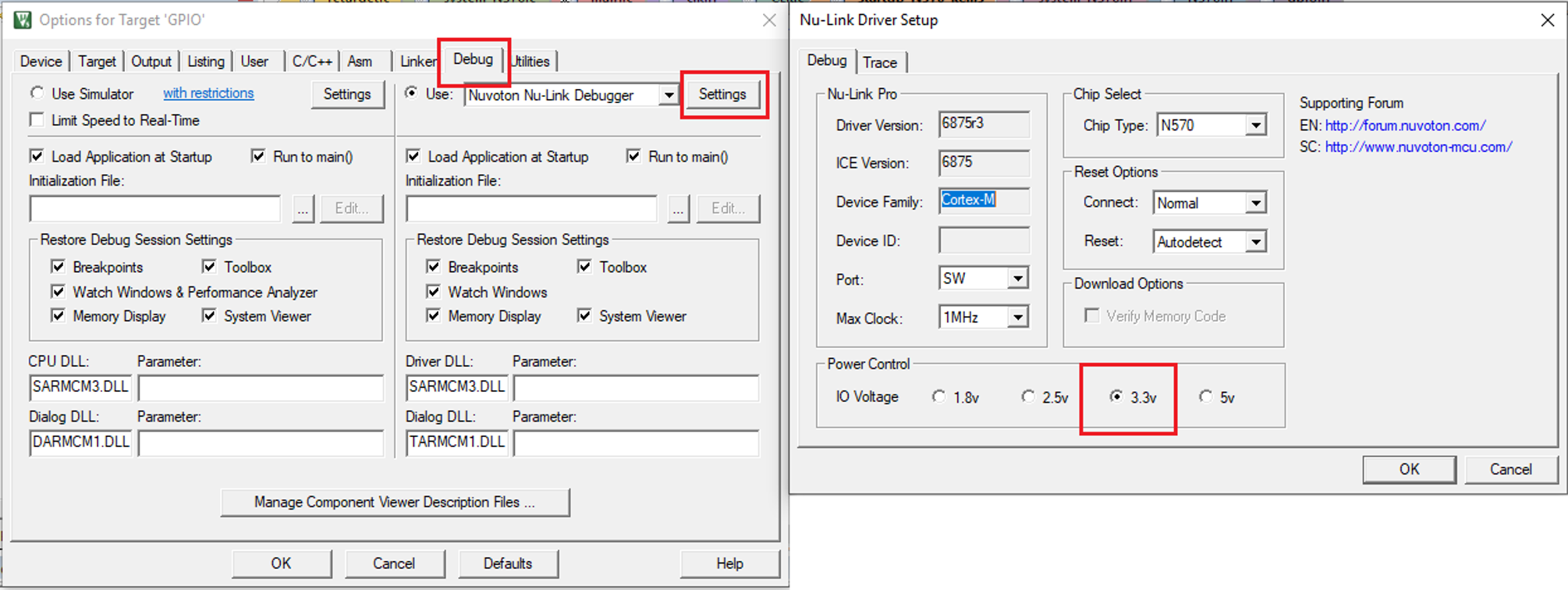Select Debug tab in Nu-Link Driver Setup
This screenshot has width=1568, height=590.
tap(827, 61)
